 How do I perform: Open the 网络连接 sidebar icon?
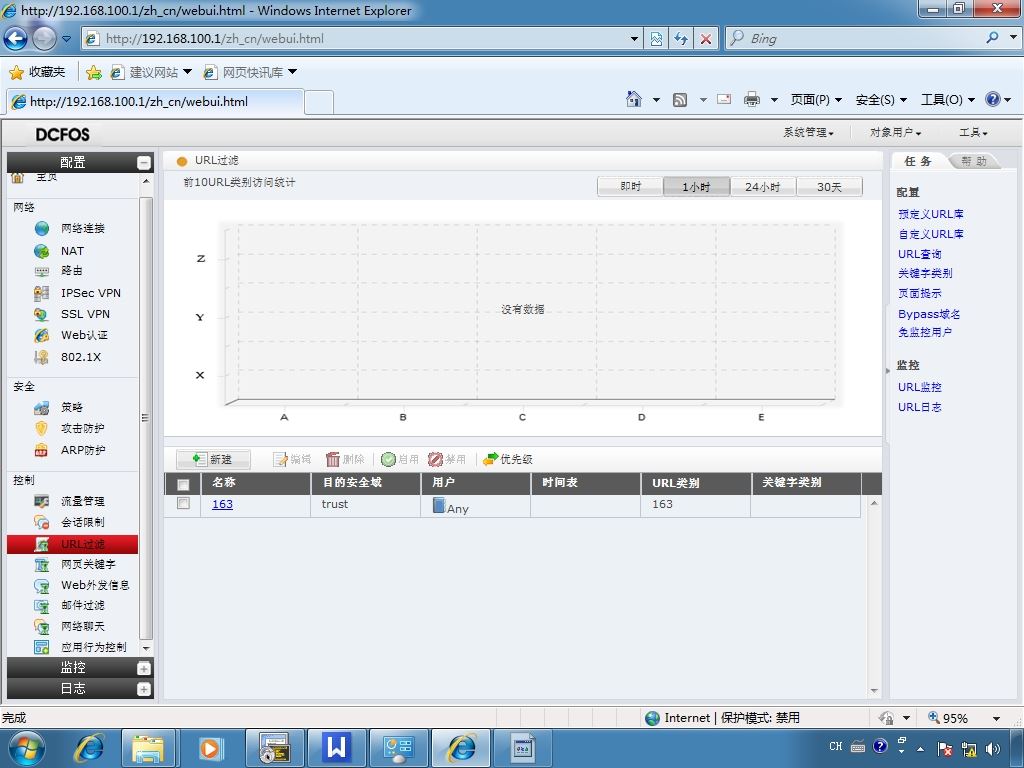[42, 229]
